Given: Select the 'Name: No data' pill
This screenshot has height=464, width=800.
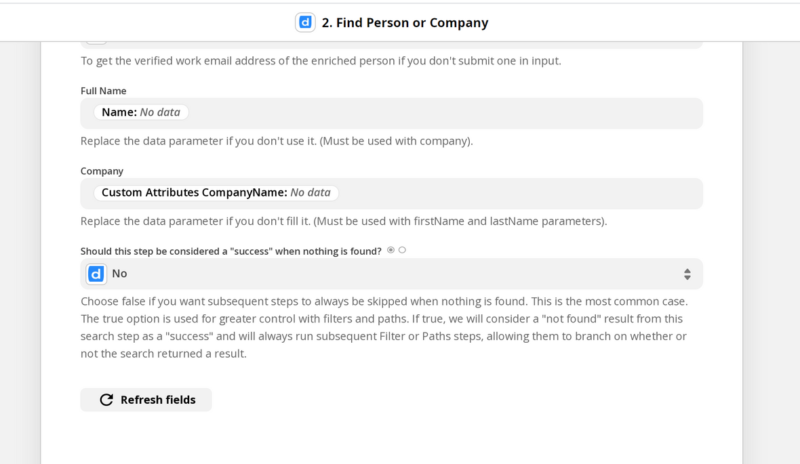Looking at the screenshot, I should pyautogui.click(x=141, y=112).
